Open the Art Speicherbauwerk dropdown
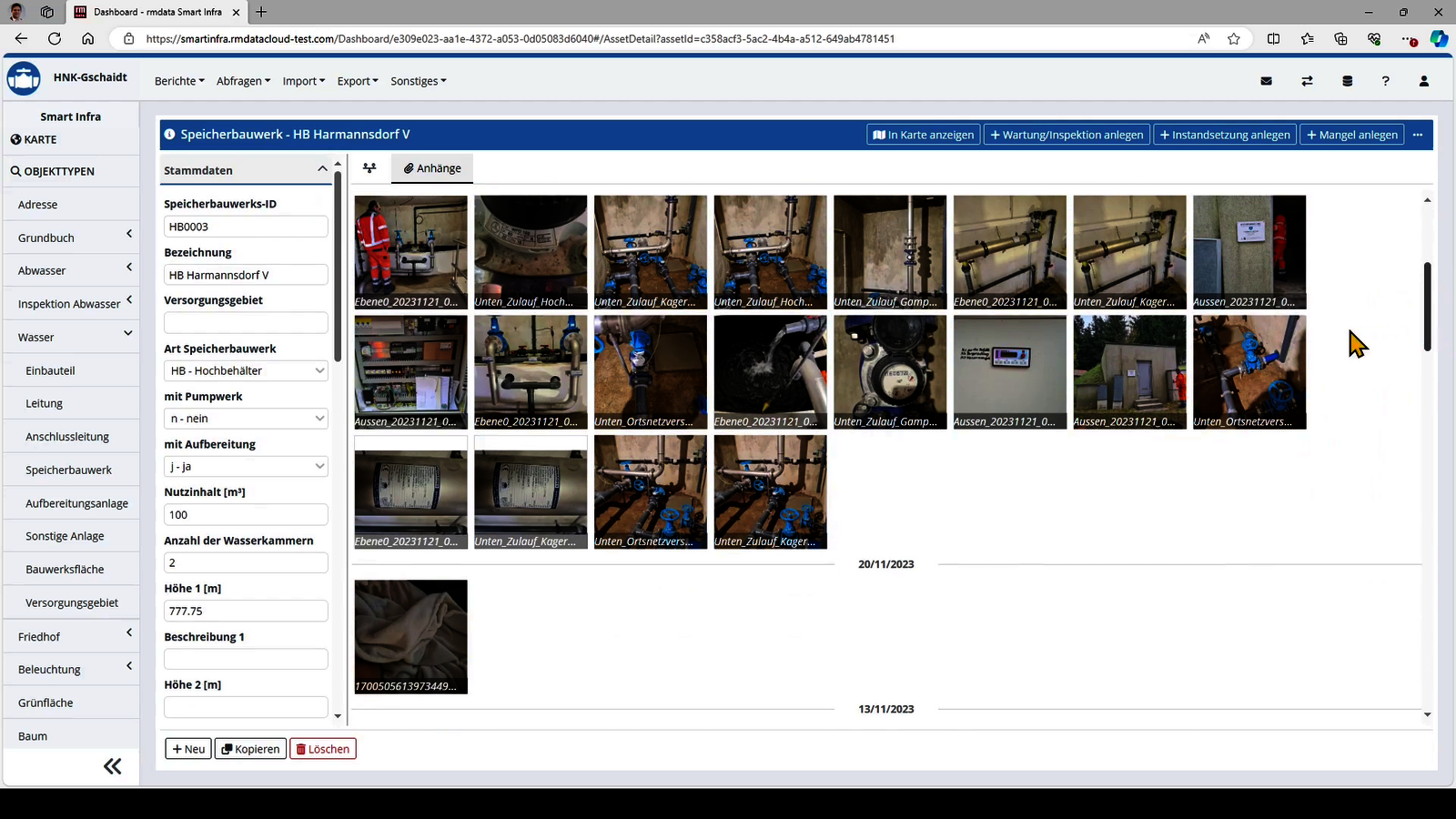 (x=246, y=370)
